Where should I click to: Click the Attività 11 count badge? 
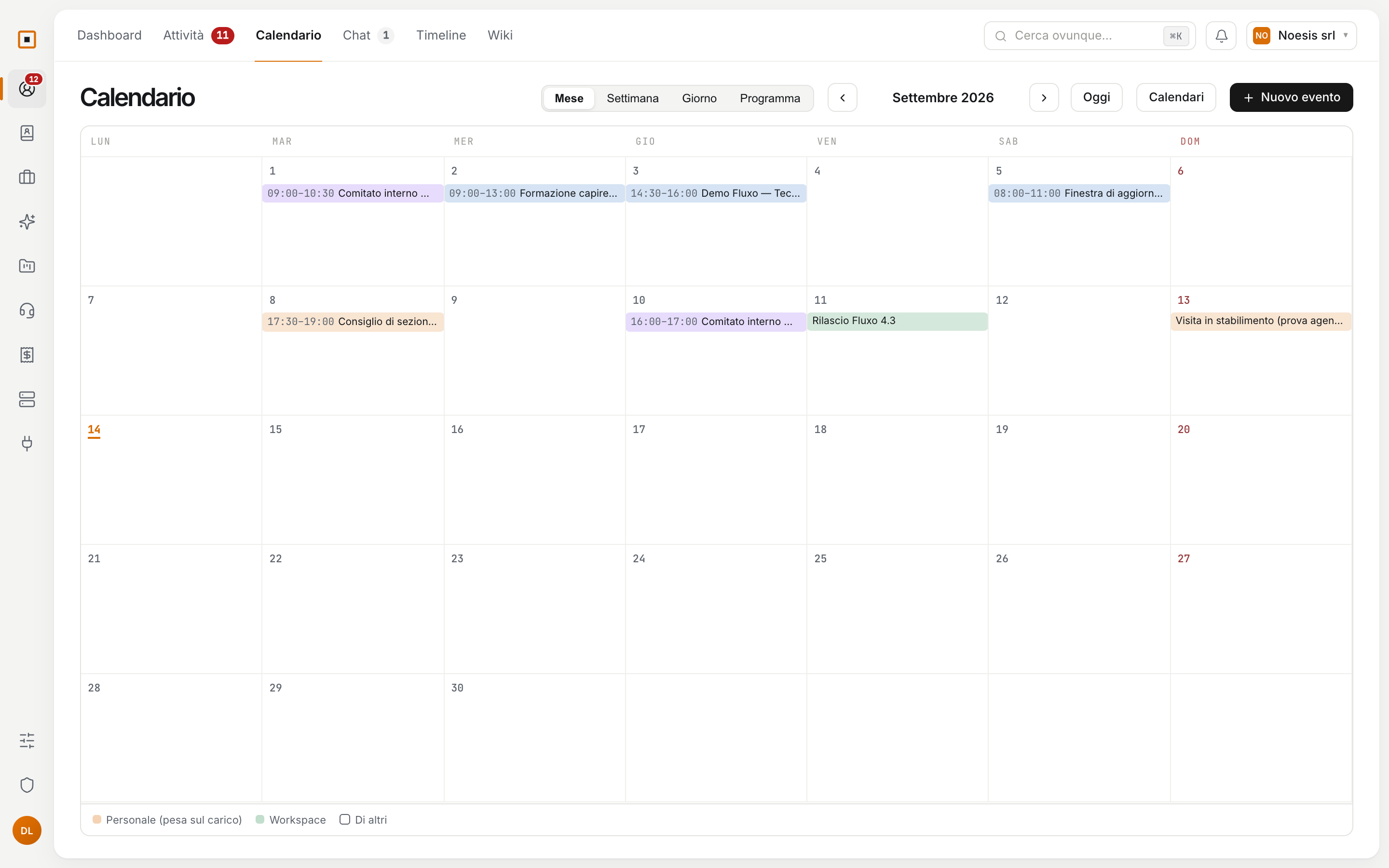pyautogui.click(x=222, y=36)
